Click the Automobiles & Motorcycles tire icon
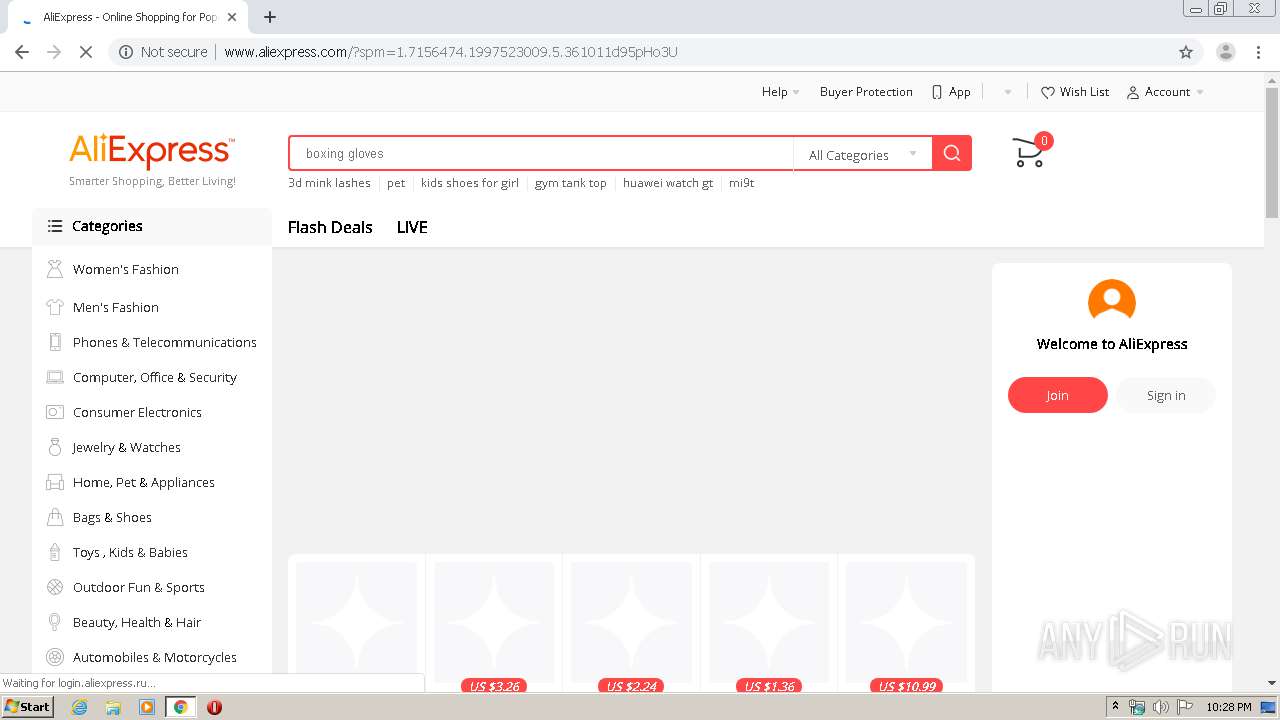The image size is (1280, 720). point(55,657)
